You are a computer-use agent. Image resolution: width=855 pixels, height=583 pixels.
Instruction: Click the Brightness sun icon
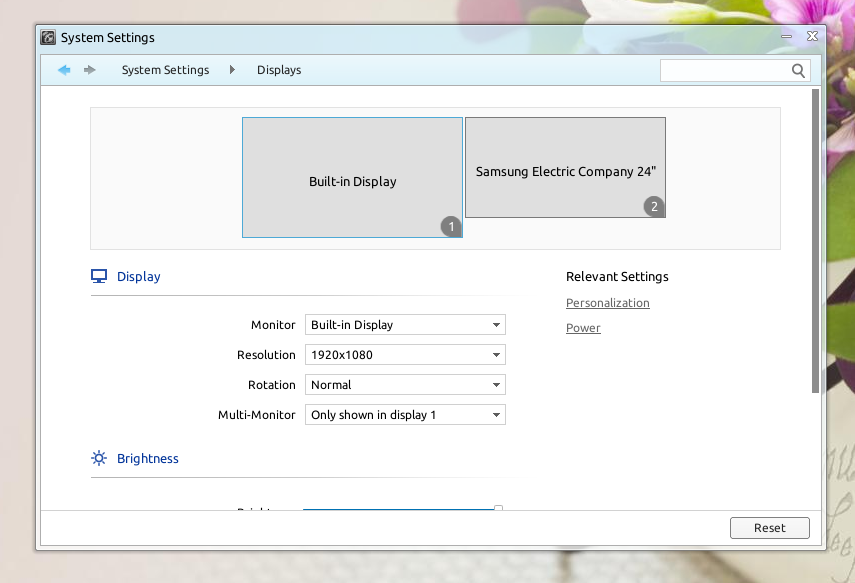point(98,457)
